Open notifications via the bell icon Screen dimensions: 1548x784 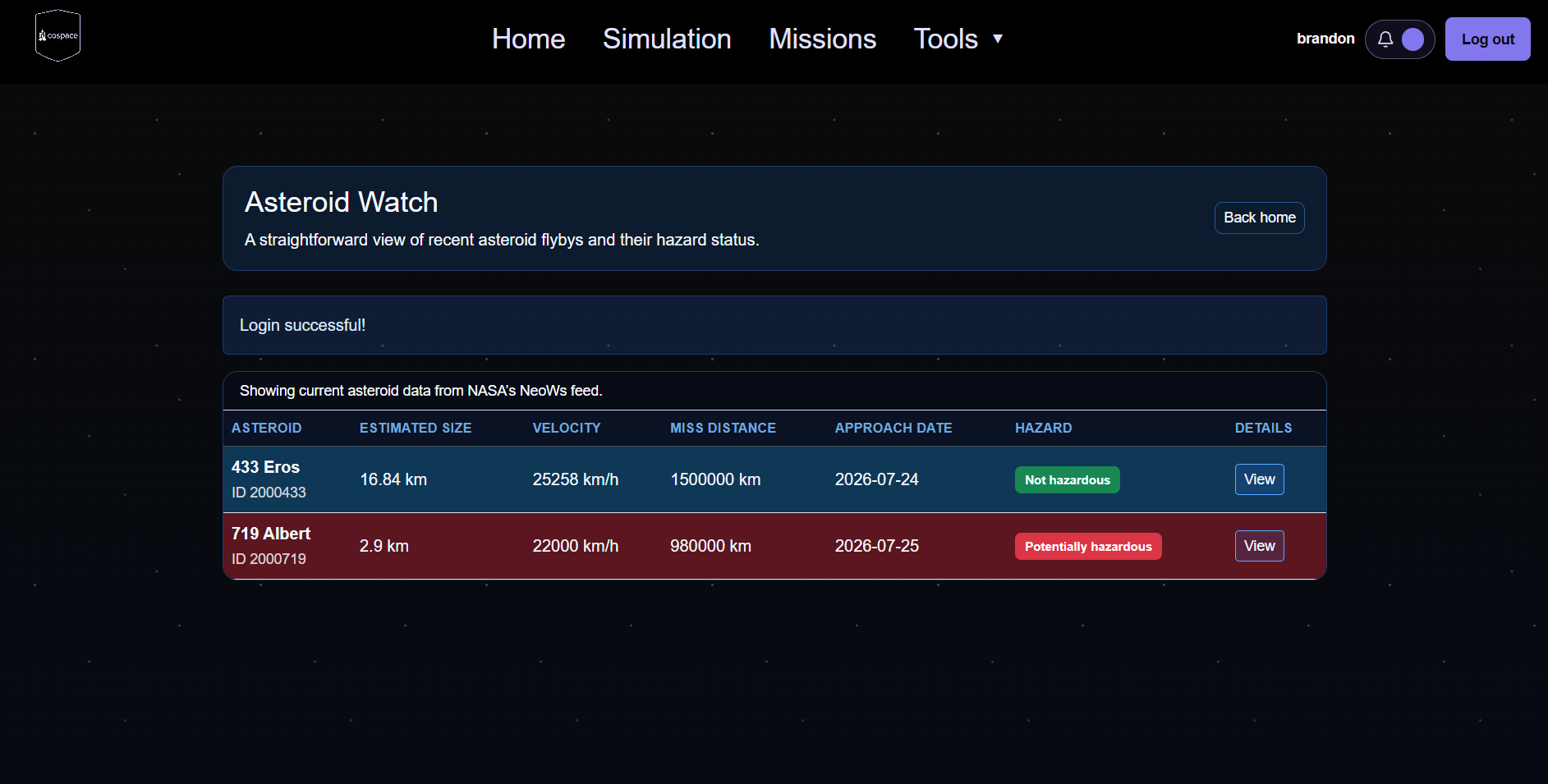1385,39
